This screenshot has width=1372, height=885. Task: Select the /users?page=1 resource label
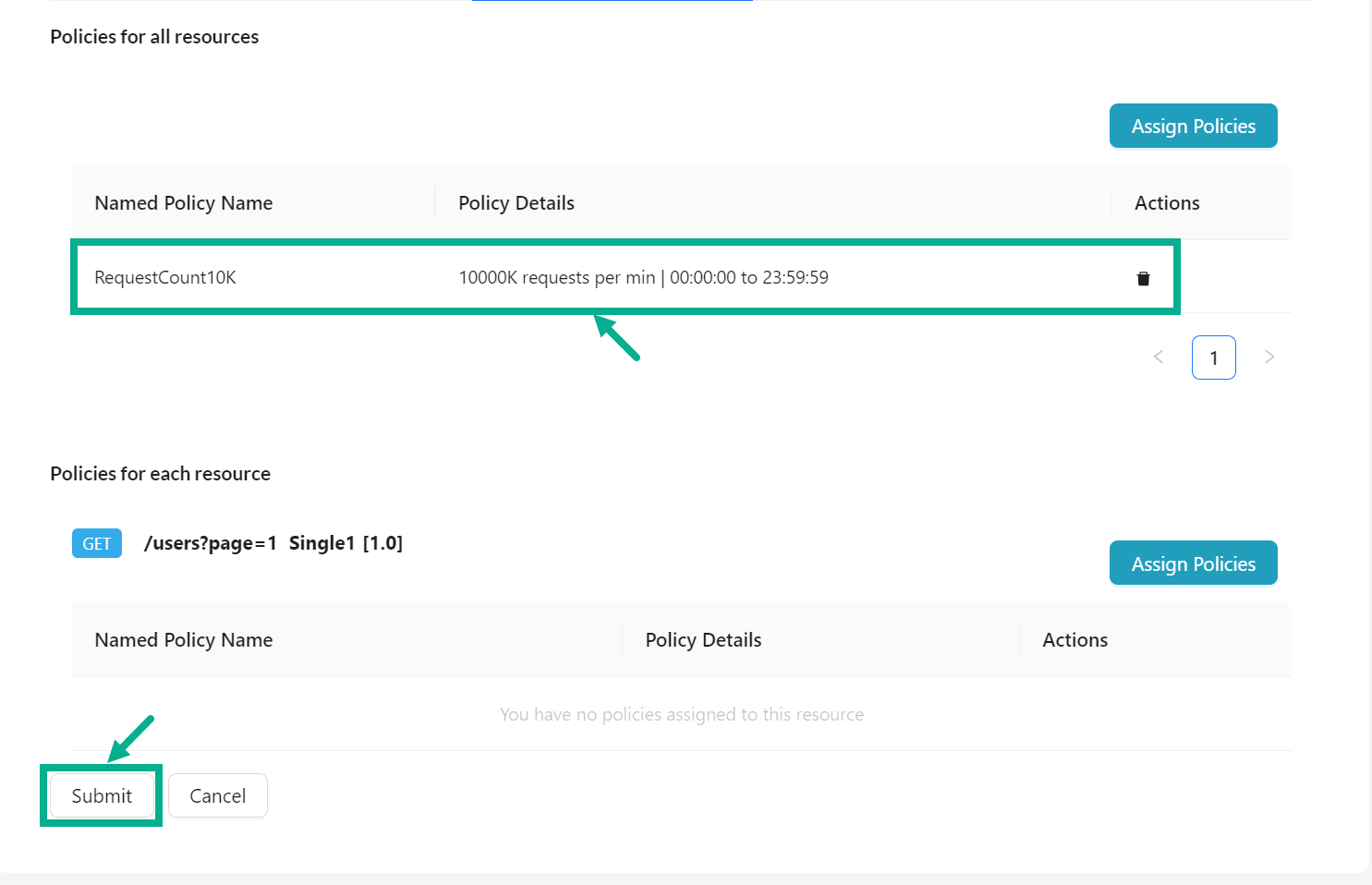[211, 543]
